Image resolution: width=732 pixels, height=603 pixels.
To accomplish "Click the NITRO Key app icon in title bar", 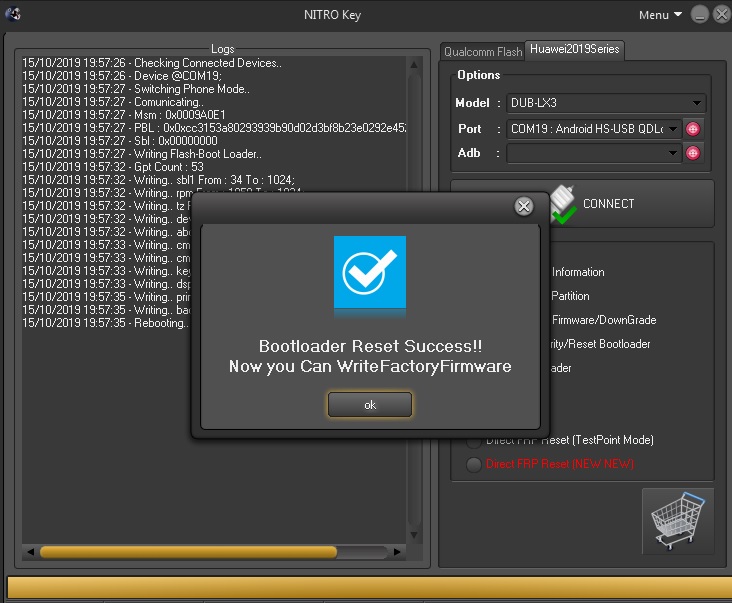I will click(x=13, y=14).
